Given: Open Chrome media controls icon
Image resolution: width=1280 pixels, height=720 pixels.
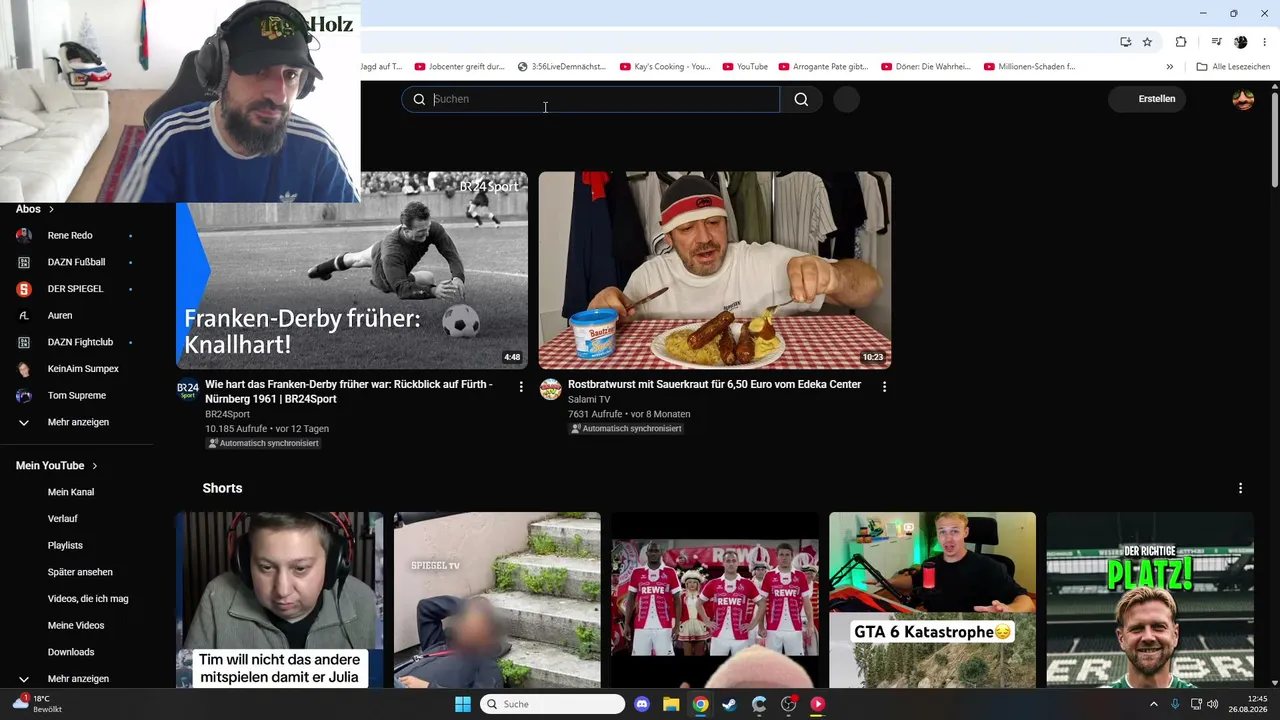Looking at the screenshot, I should point(1216,42).
